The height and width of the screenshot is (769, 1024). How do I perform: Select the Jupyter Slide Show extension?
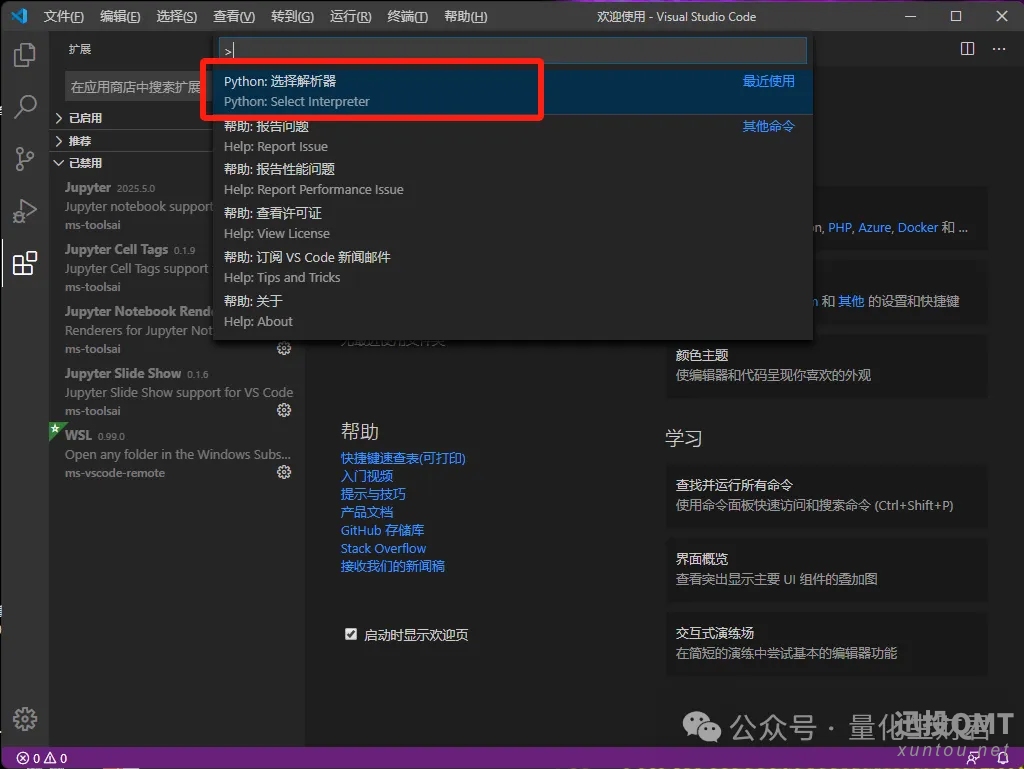click(176, 392)
